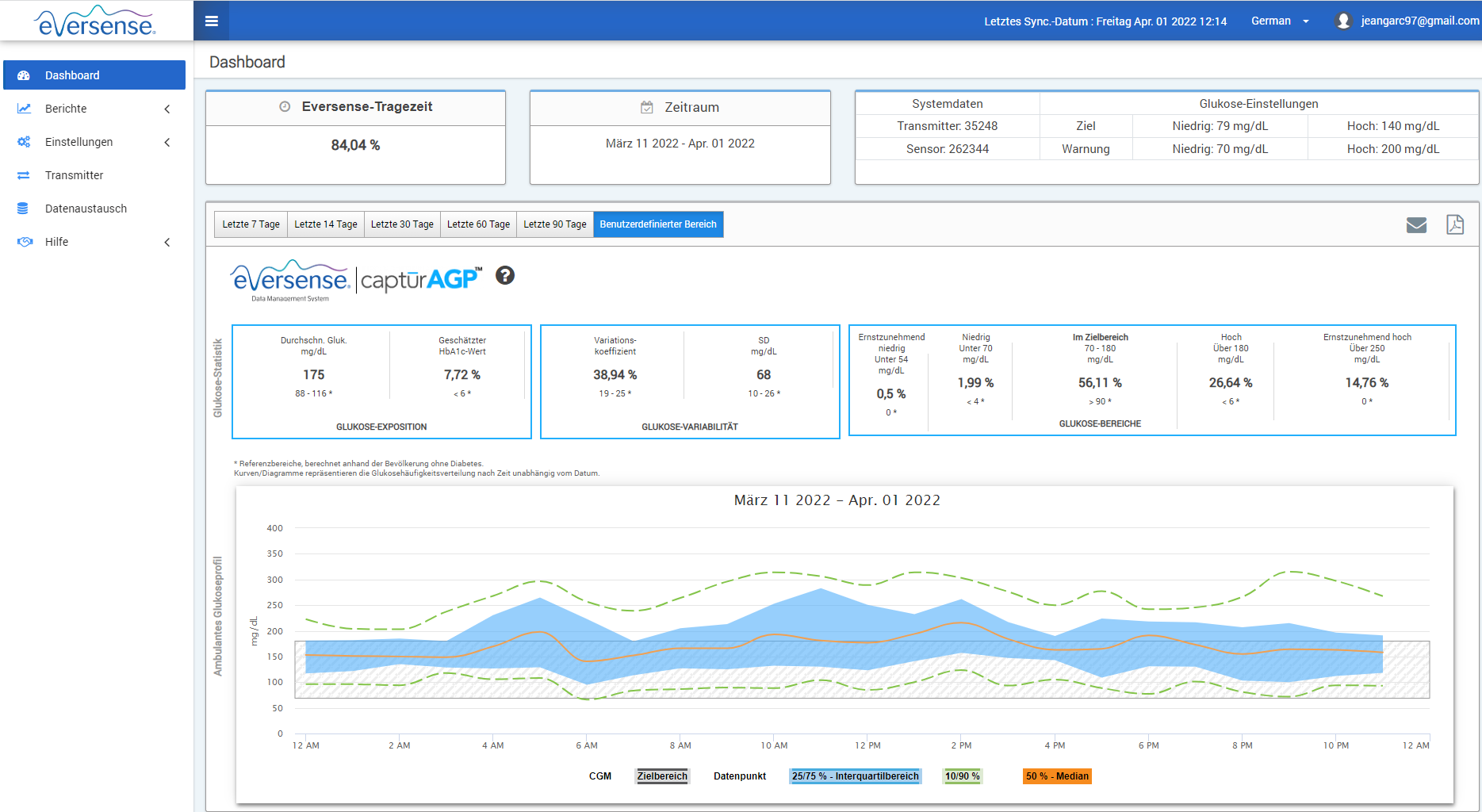
Task: Switch to Letzte 90 Tage tab
Action: [554, 224]
